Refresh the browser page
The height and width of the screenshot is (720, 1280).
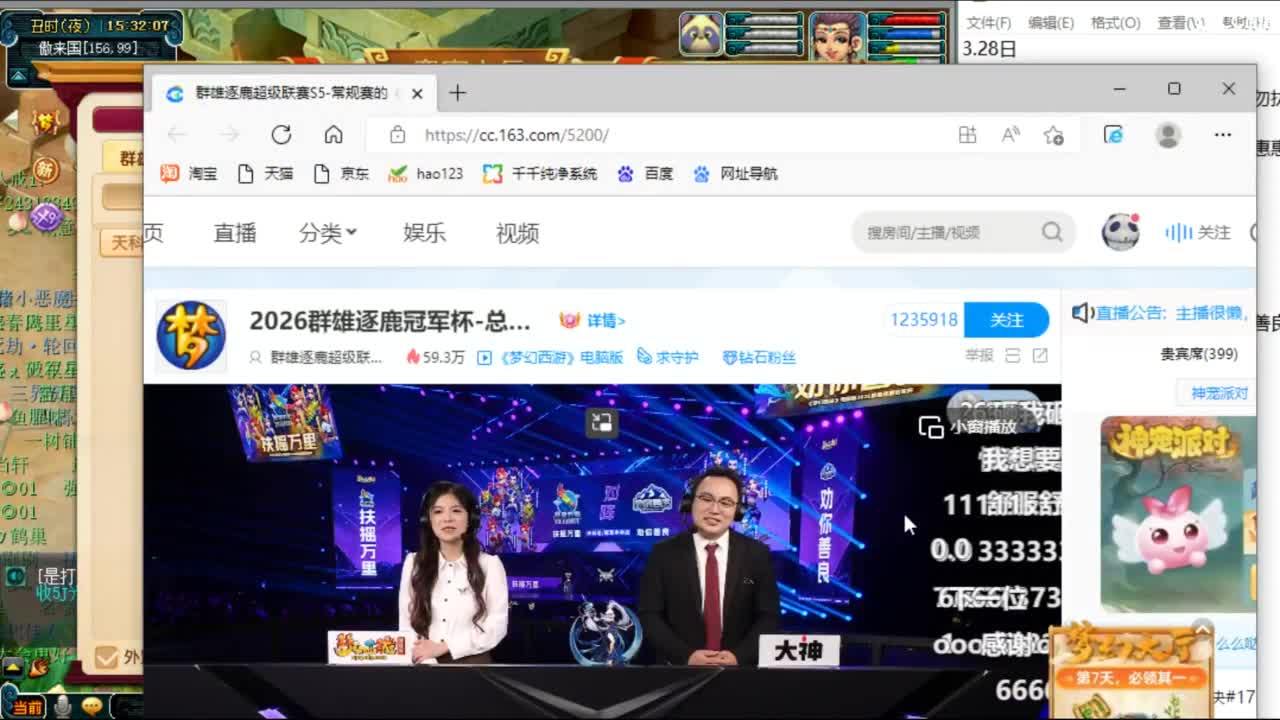click(x=281, y=135)
